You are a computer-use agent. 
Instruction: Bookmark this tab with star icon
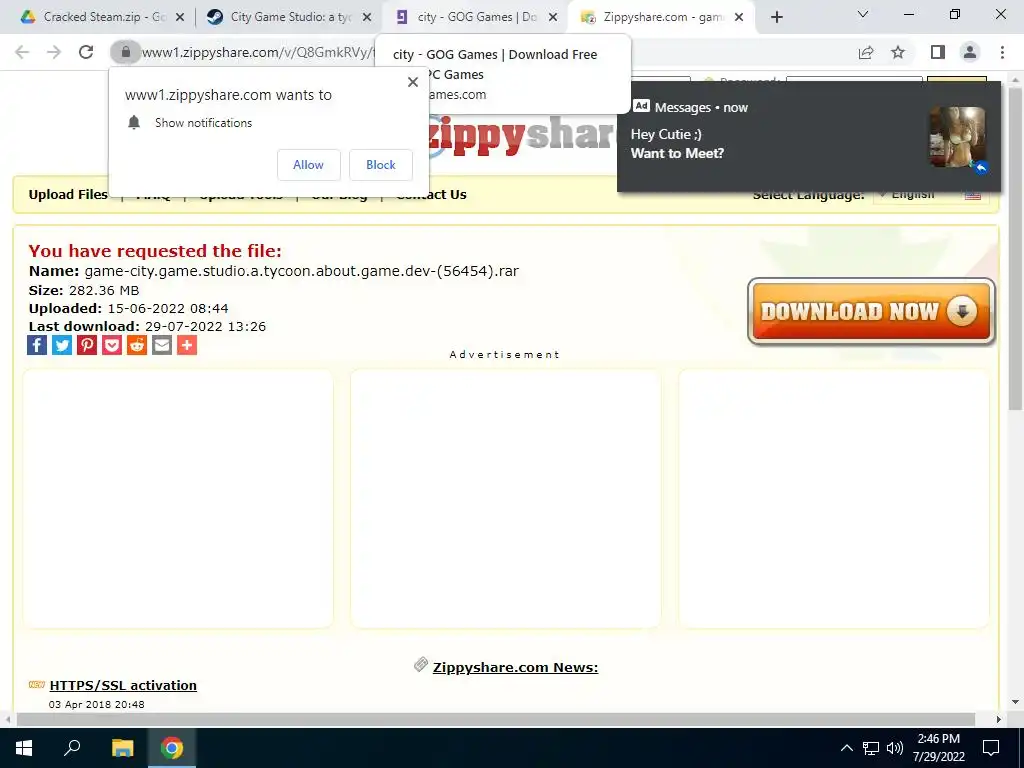pos(898,52)
